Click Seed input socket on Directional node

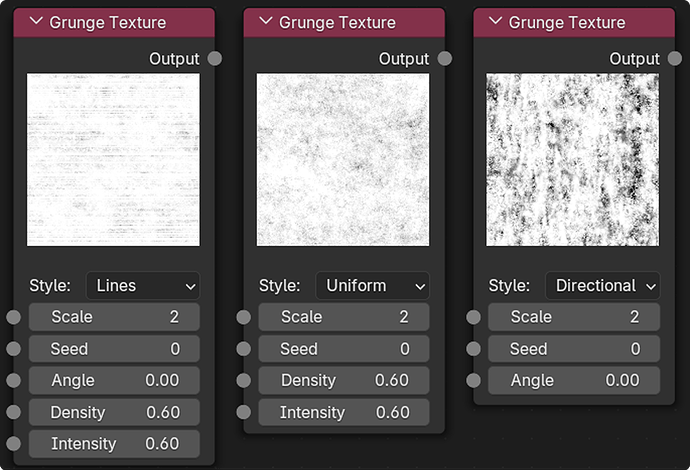(473, 349)
